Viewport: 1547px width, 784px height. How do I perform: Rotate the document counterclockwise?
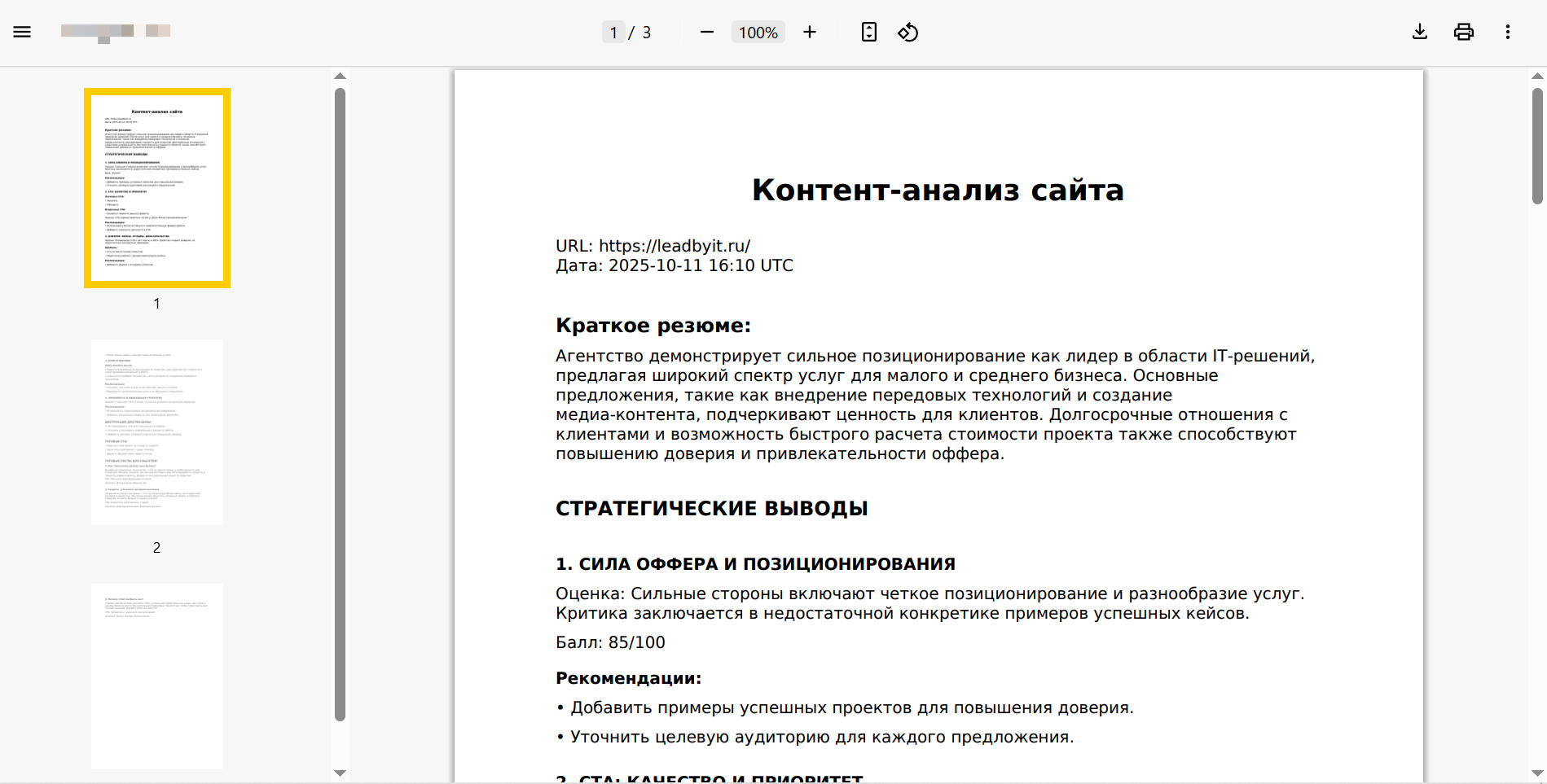click(908, 32)
